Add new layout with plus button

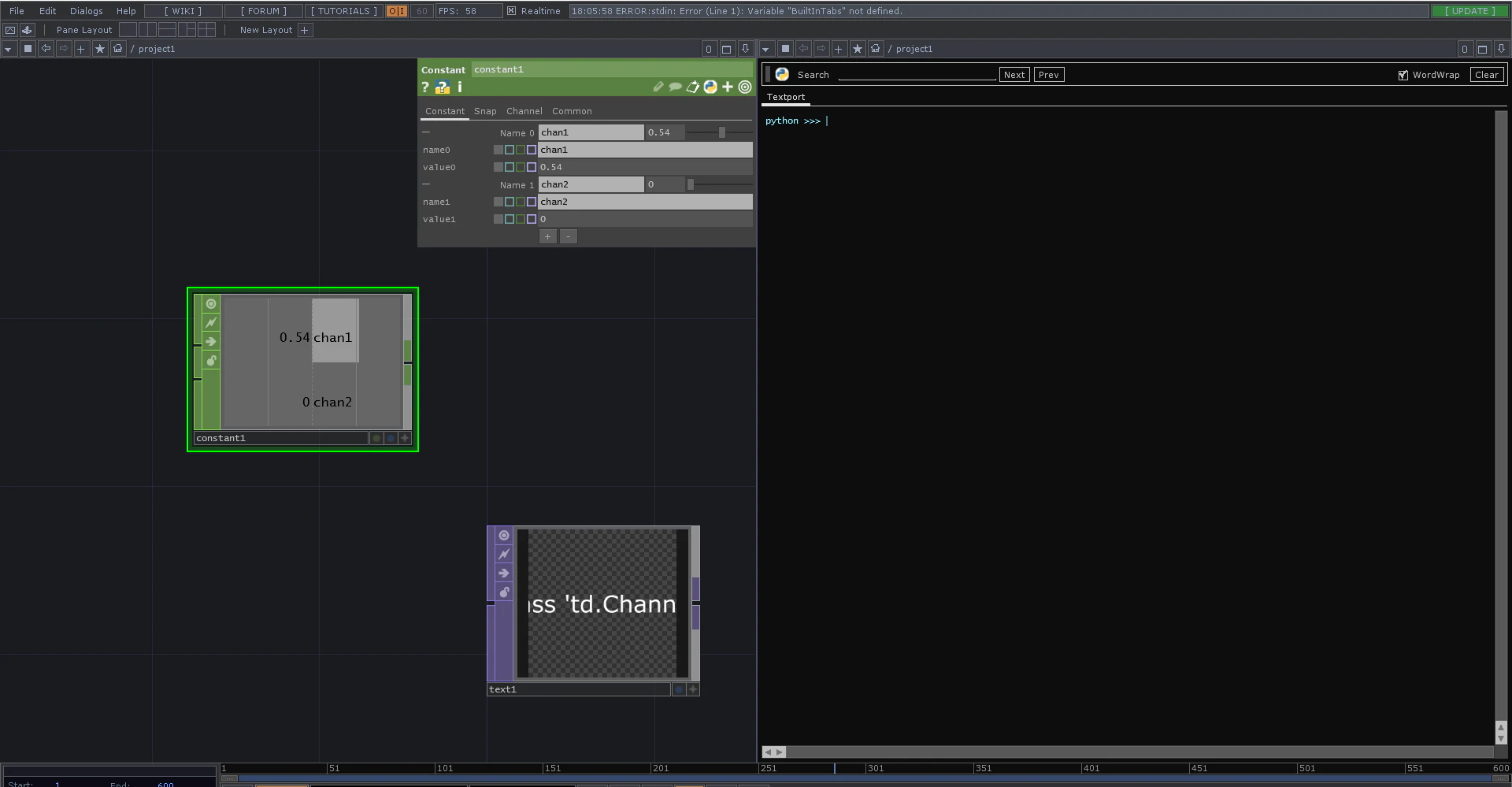point(305,30)
